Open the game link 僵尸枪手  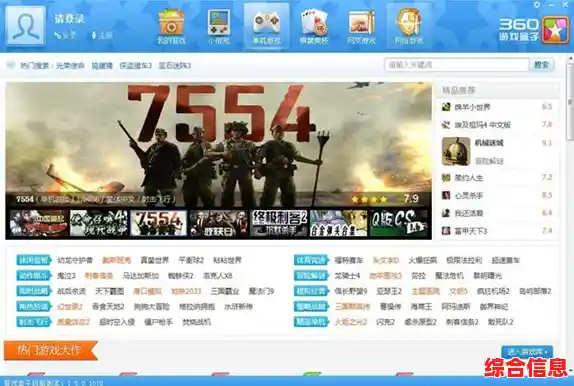tap(158, 322)
